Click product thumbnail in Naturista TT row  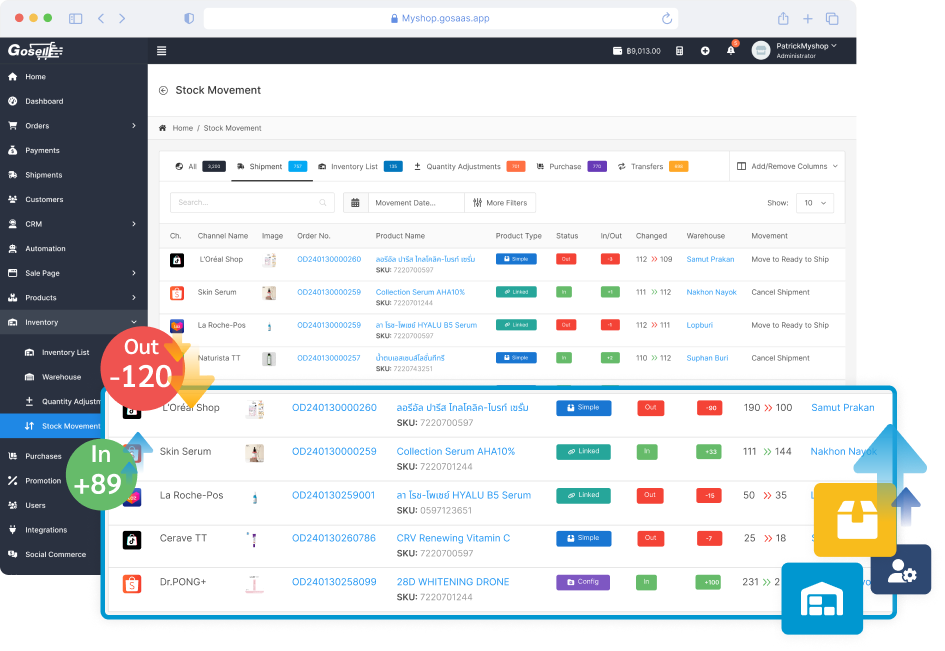coord(269,359)
